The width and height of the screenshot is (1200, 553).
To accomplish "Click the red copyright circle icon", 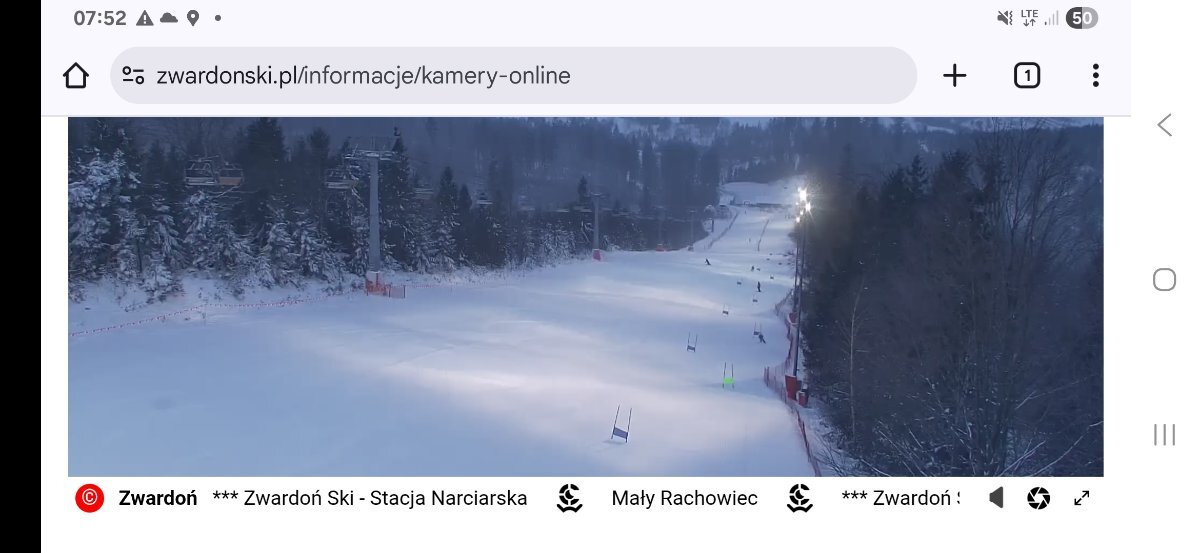I will (89, 498).
